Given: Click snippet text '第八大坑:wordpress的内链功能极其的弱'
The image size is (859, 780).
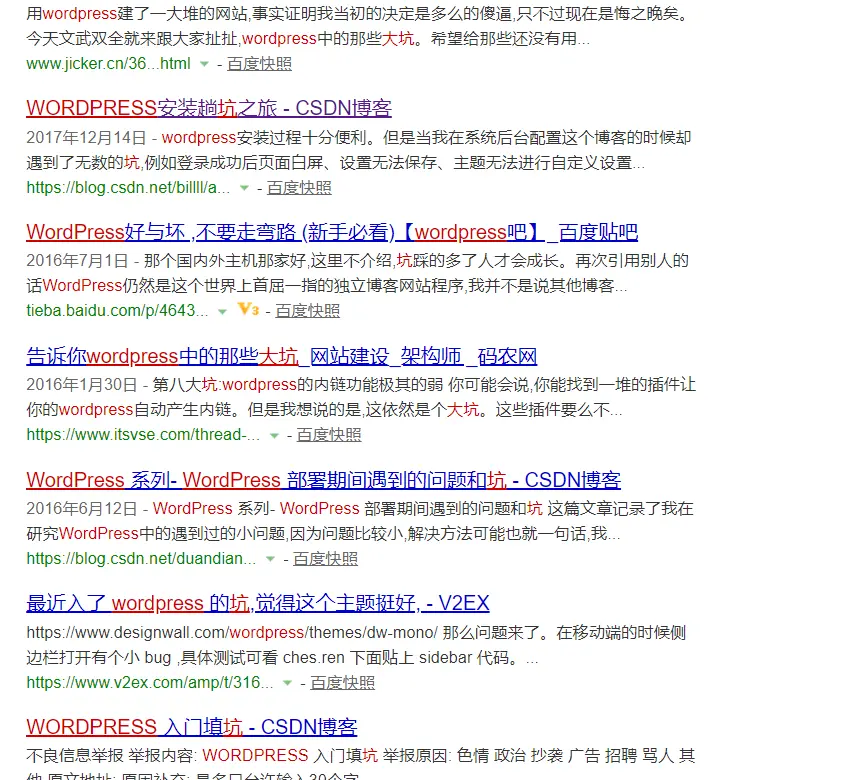Looking at the screenshot, I should click(297, 385).
